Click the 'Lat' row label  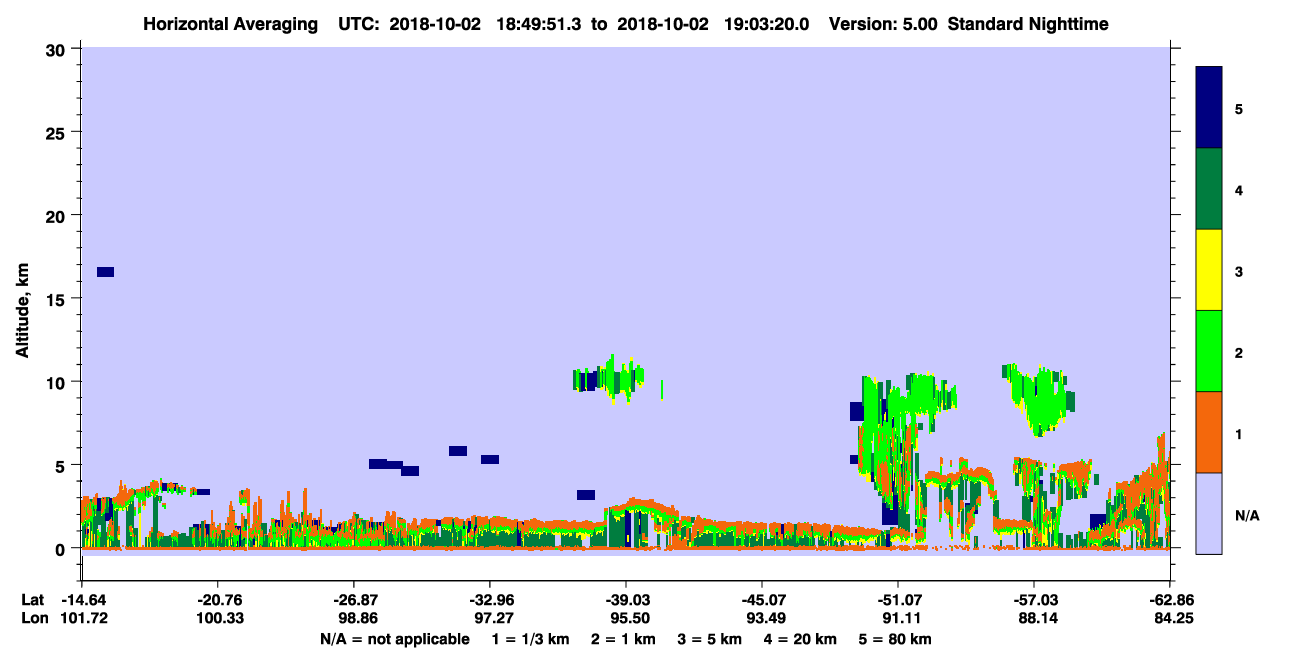[x=32, y=600]
